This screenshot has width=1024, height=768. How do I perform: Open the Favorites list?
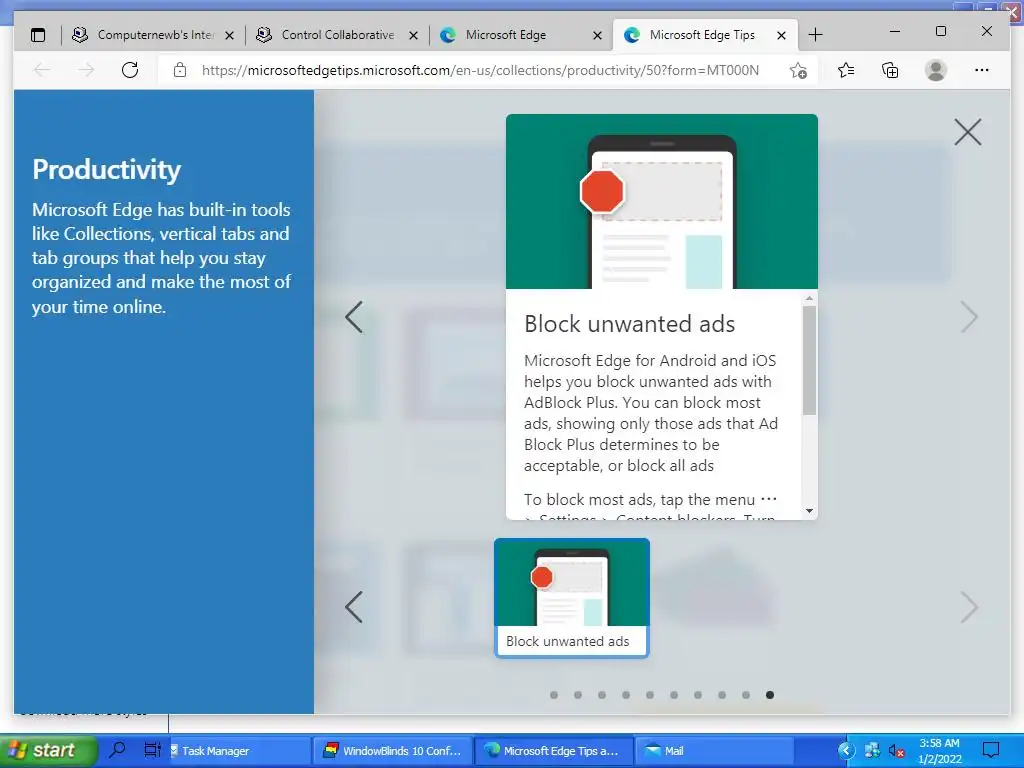(x=846, y=70)
